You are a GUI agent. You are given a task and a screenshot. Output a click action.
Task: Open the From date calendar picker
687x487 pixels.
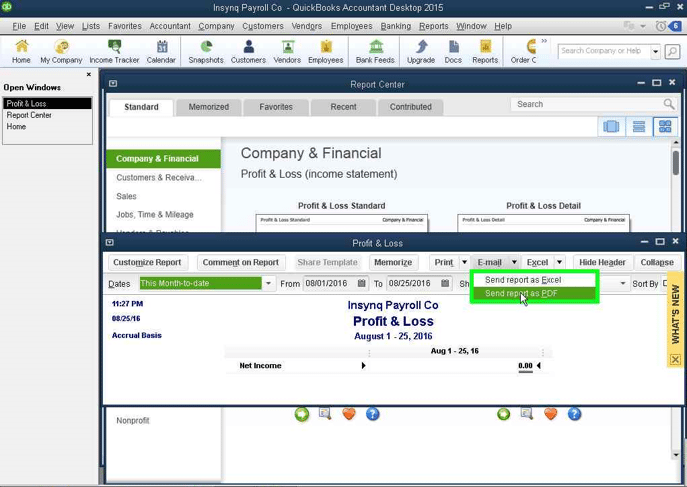click(361, 283)
